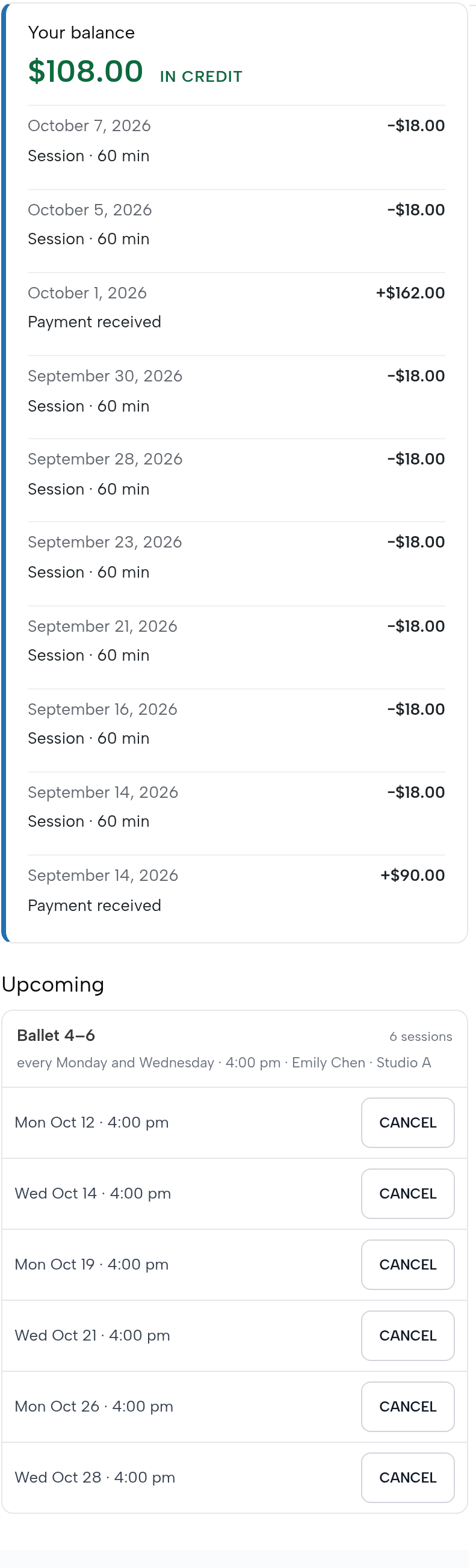This screenshot has width=476, height=1568.
Task: View the October 1 payment of $162.00
Action: 236,314
